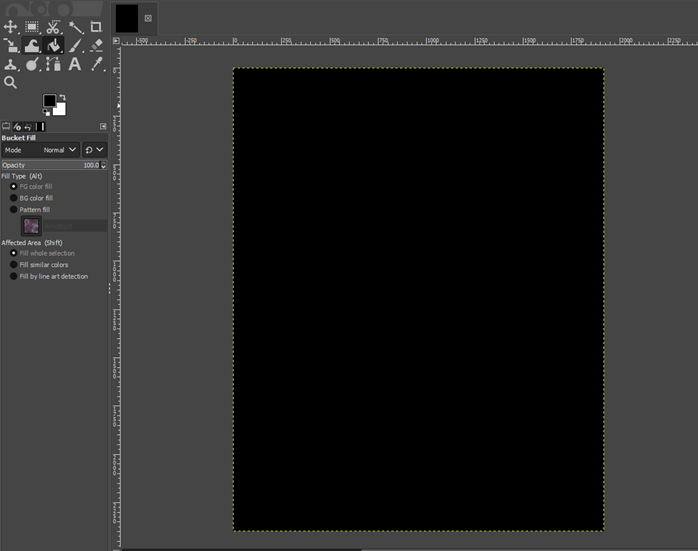Select the Eraser tool

(96, 45)
